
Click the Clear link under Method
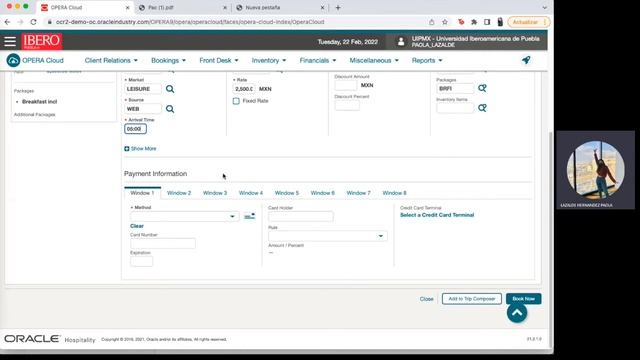click(137, 226)
